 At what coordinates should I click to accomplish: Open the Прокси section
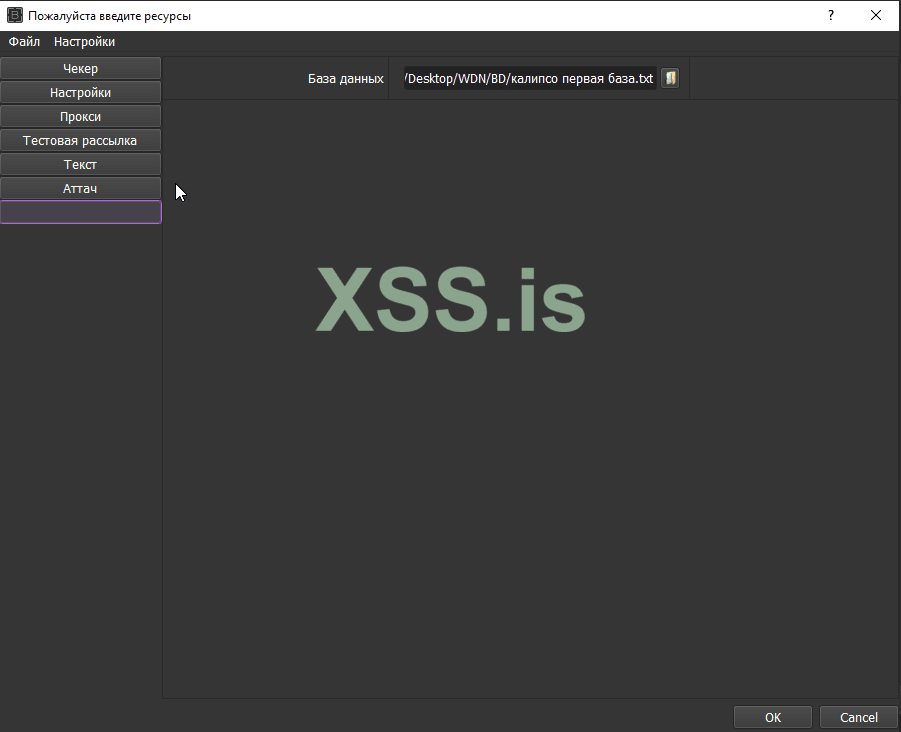[x=80, y=117]
